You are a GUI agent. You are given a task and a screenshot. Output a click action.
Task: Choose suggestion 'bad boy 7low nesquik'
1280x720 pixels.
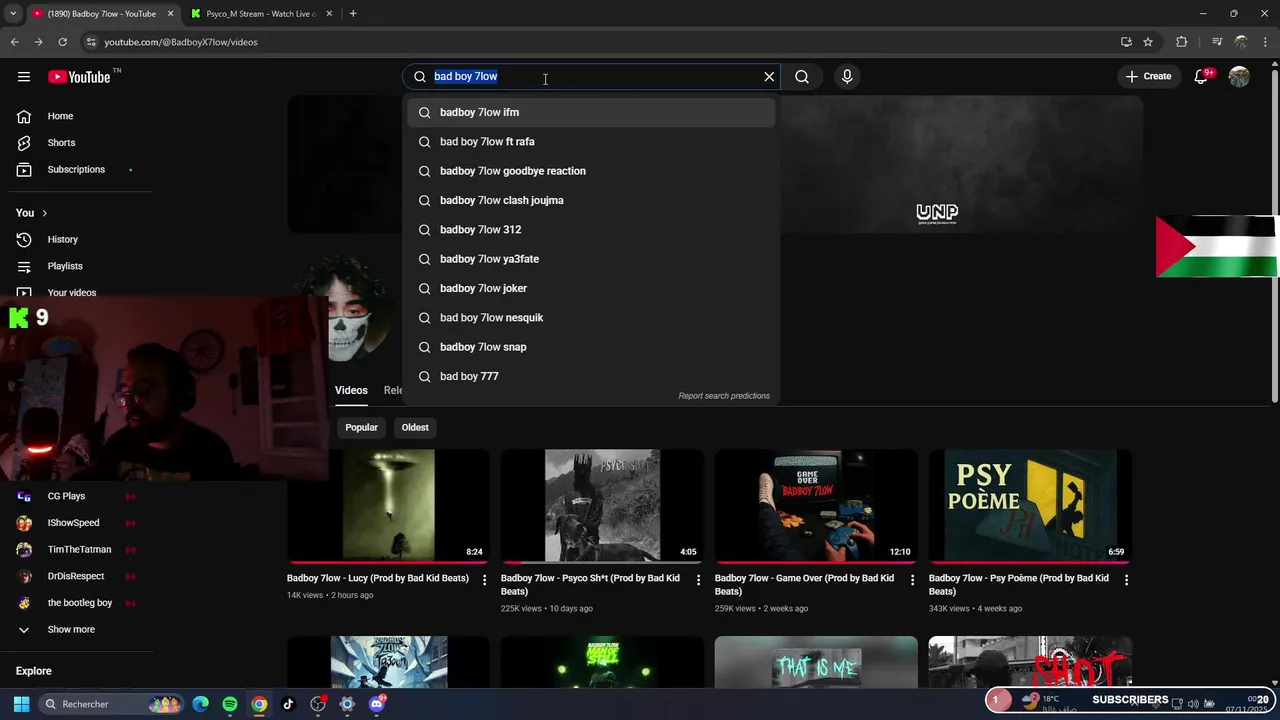(x=591, y=318)
